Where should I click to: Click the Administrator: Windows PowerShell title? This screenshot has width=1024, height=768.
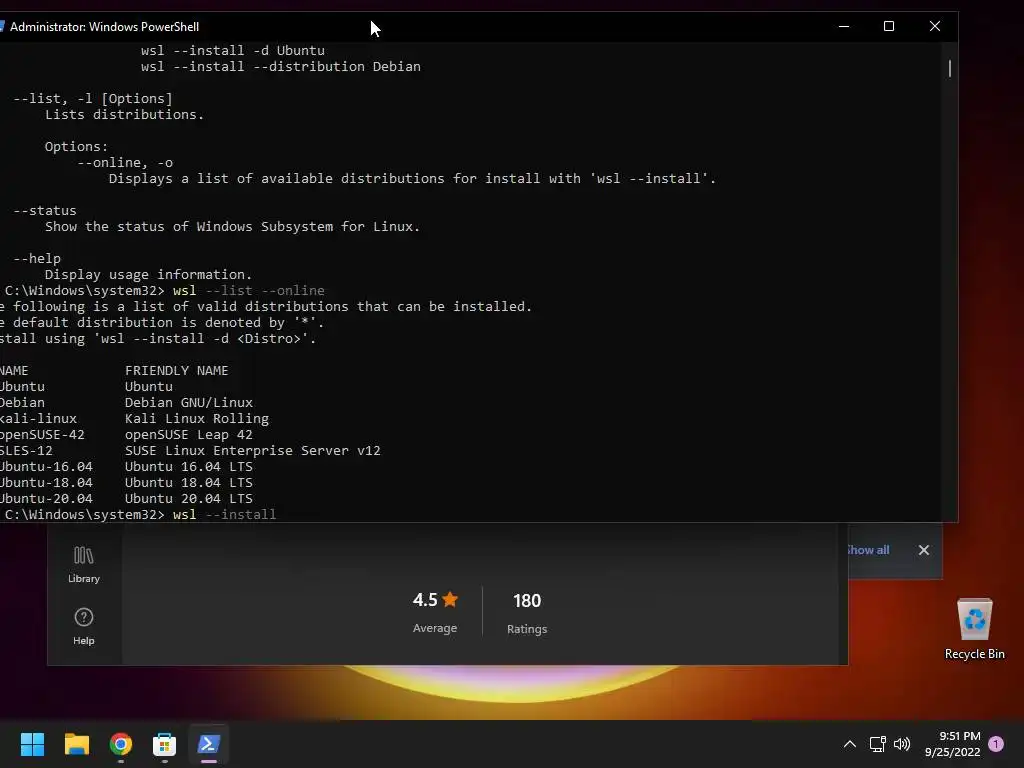tap(104, 27)
